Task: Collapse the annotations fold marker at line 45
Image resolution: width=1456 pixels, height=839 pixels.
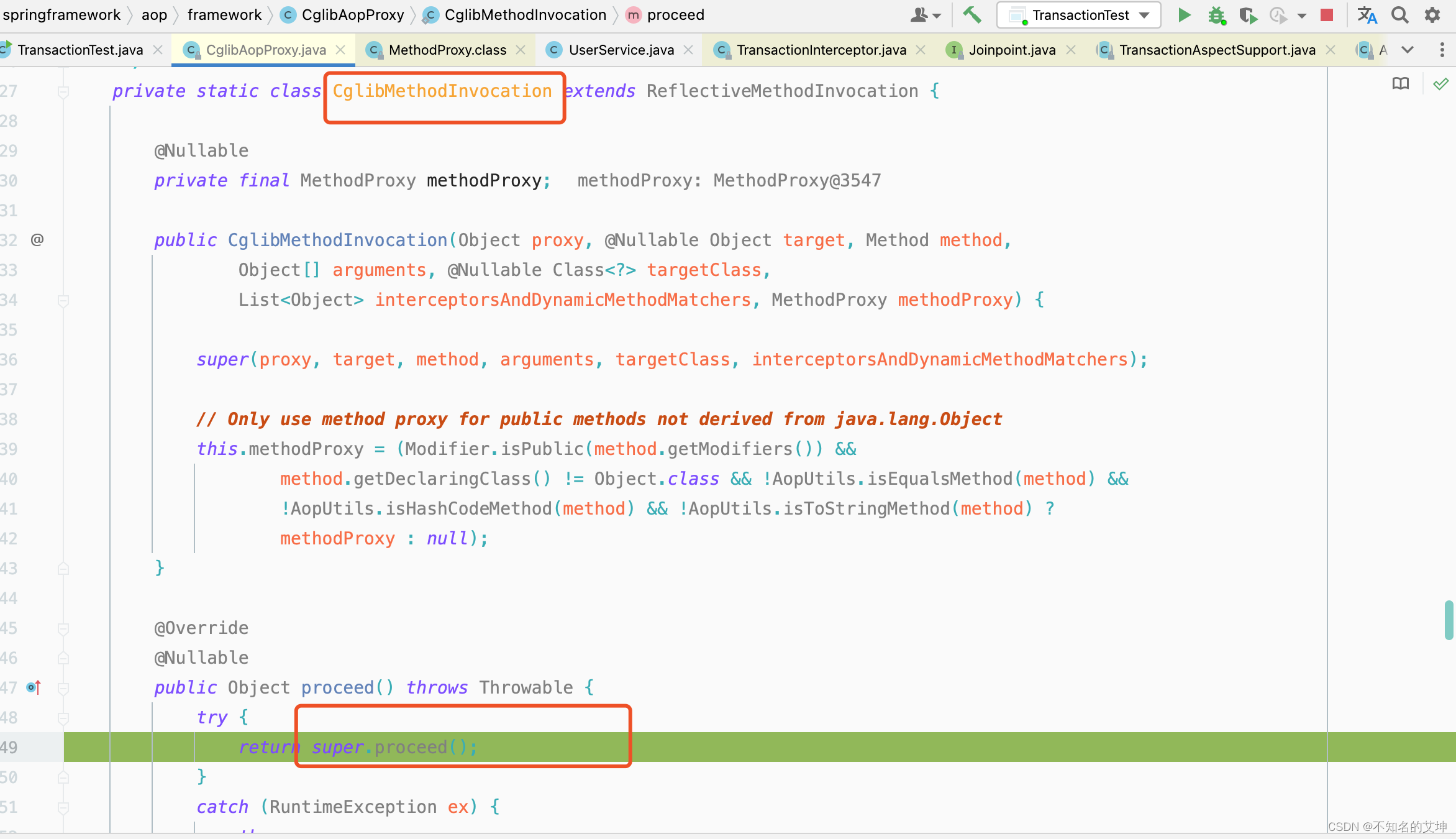Action: pos(63,629)
